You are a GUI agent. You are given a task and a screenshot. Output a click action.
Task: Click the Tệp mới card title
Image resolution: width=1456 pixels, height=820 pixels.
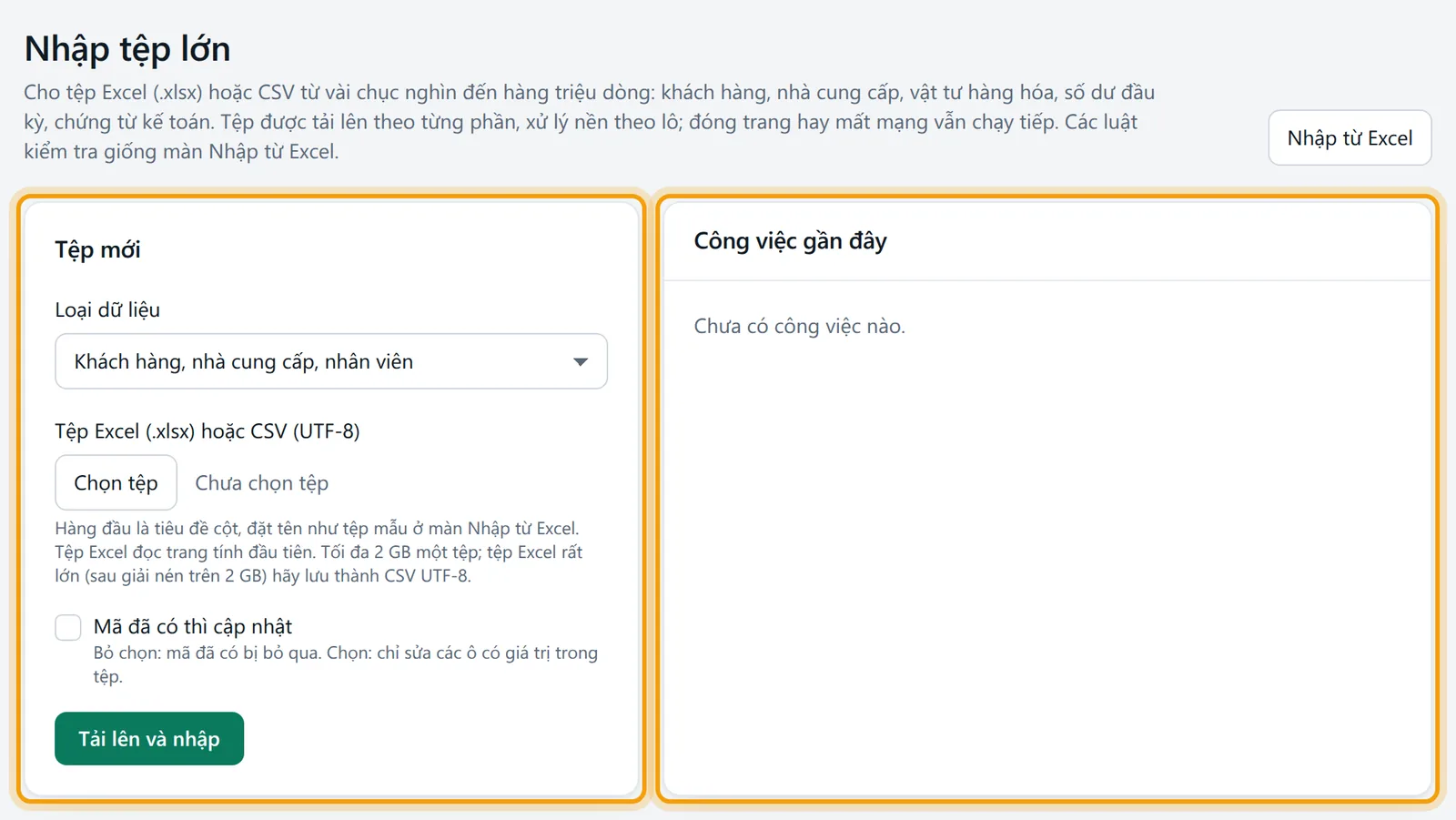point(97,249)
